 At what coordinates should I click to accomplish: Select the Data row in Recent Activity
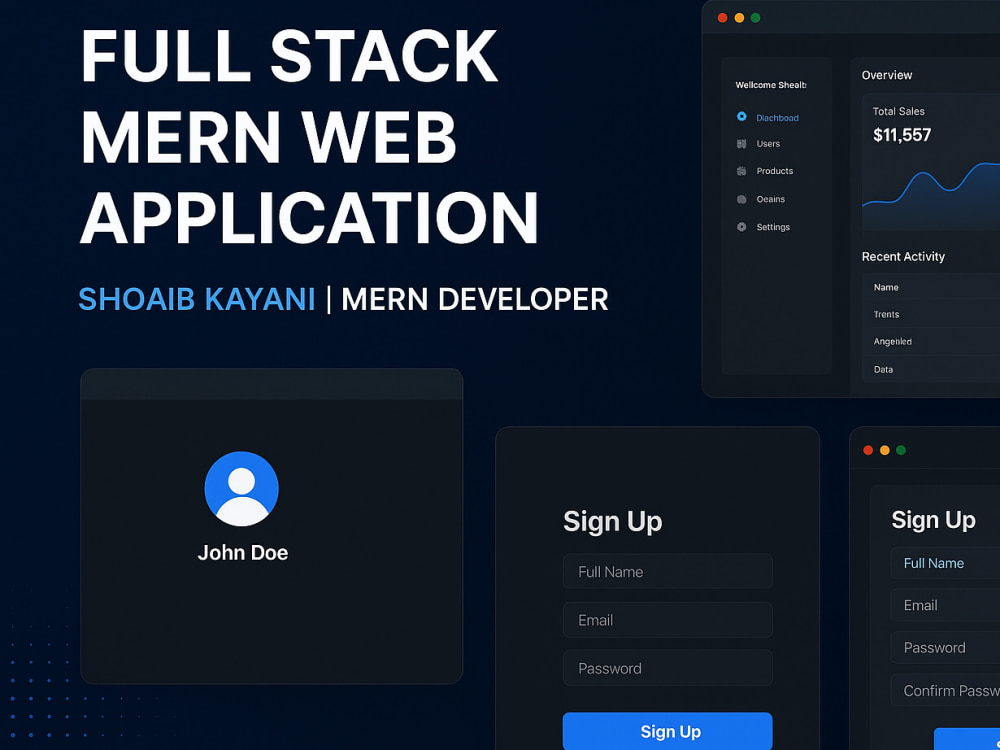coord(931,369)
